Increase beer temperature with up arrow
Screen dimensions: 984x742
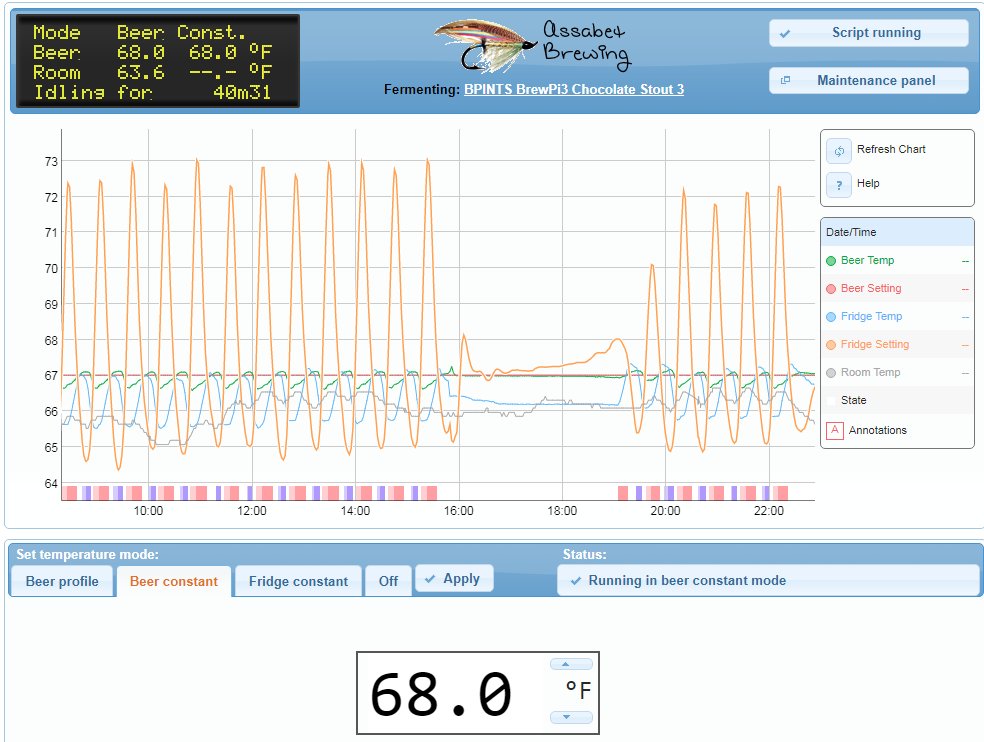[x=570, y=664]
